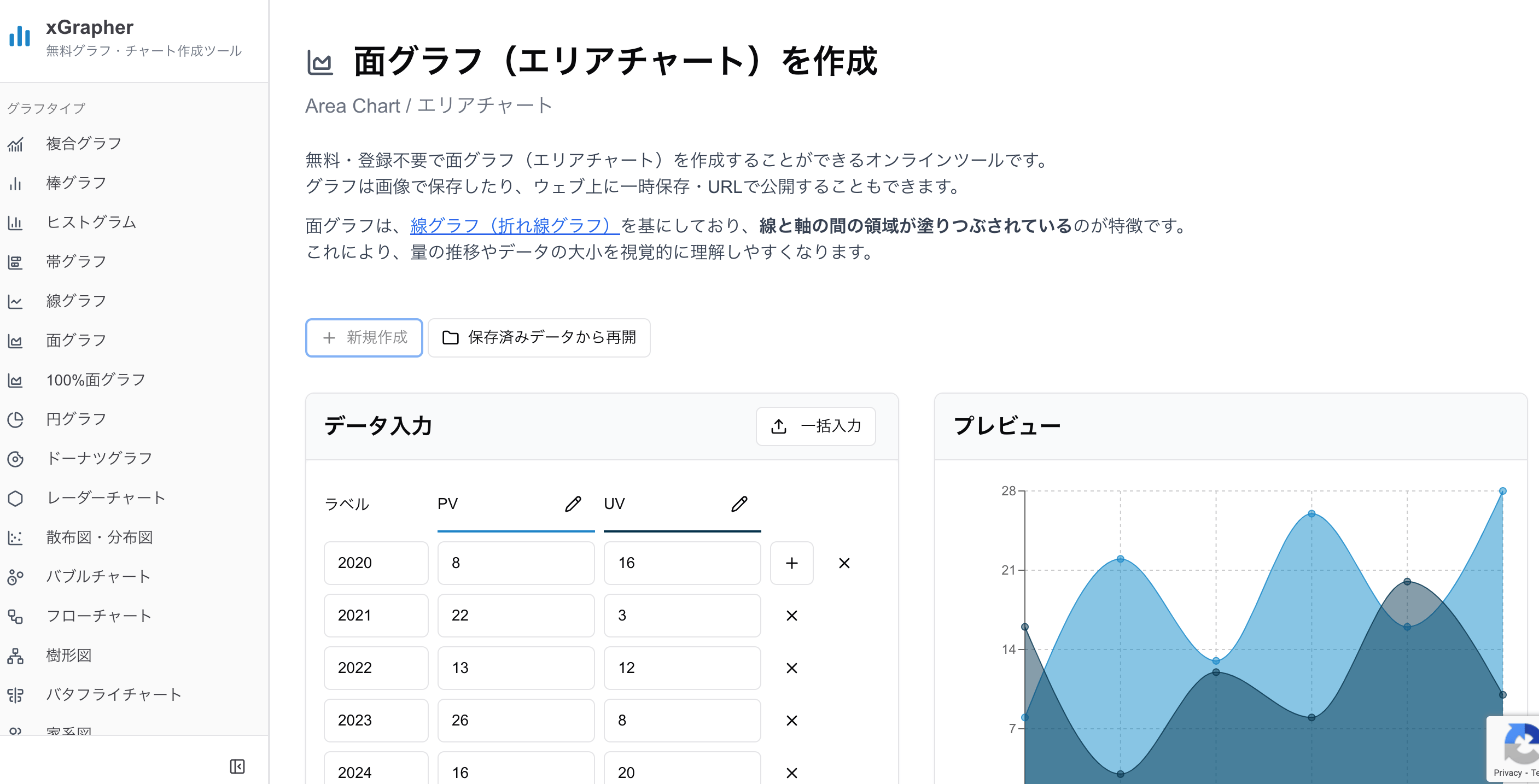Click the xGrapher logo bar icon

pos(20,37)
